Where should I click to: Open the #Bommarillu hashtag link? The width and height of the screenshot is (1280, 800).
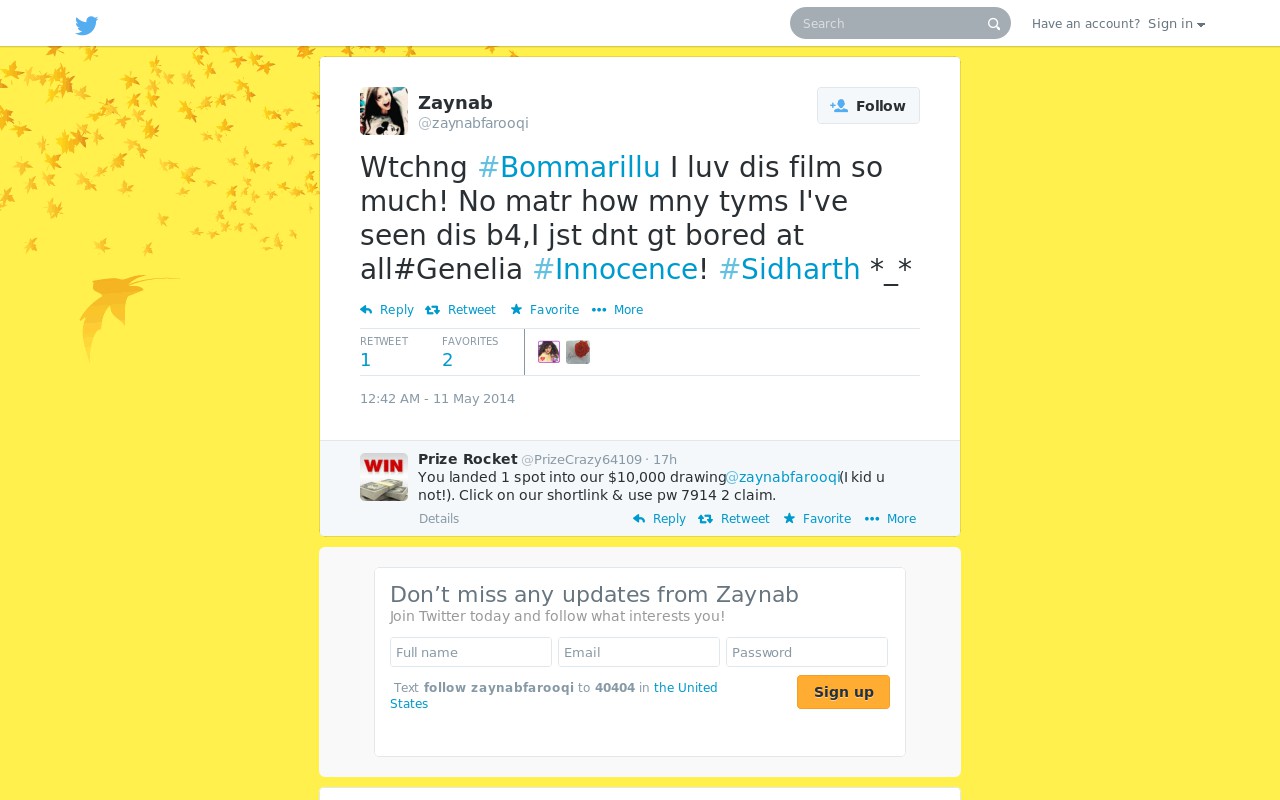point(569,167)
